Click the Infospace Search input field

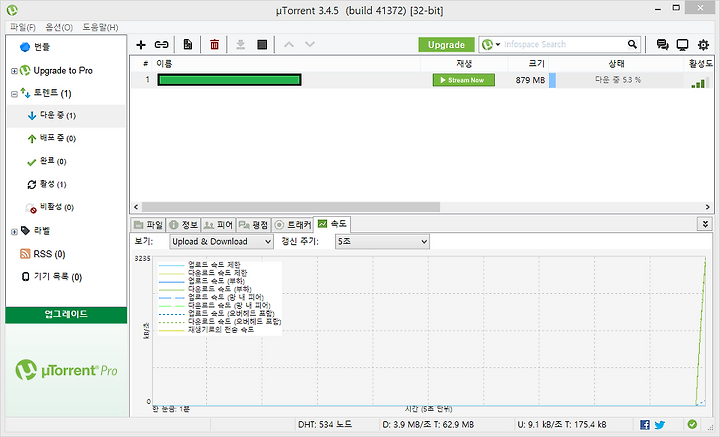[564, 45]
